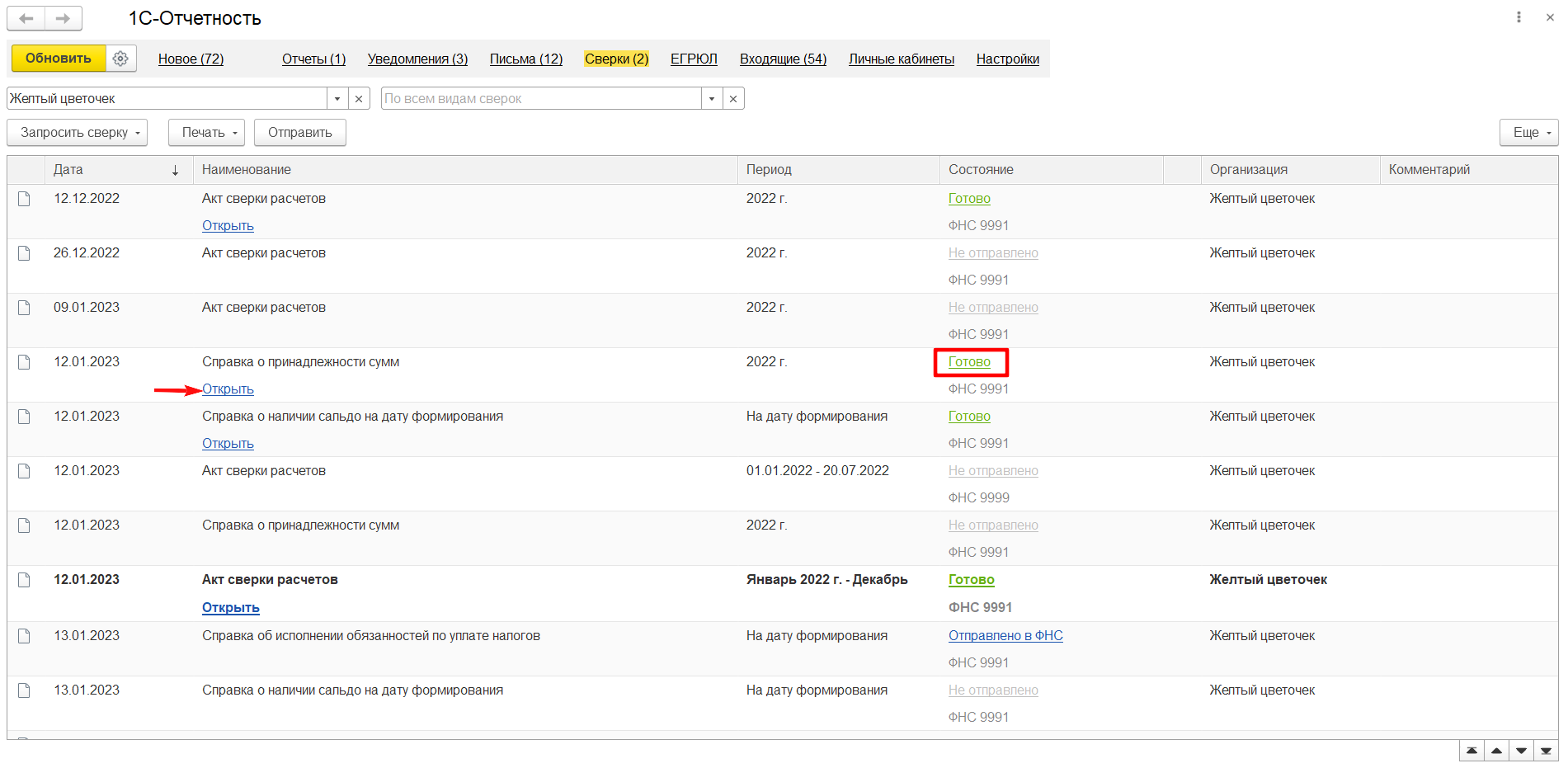
Task: Move up one row using the arrow
Action: click(x=1496, y=751)
